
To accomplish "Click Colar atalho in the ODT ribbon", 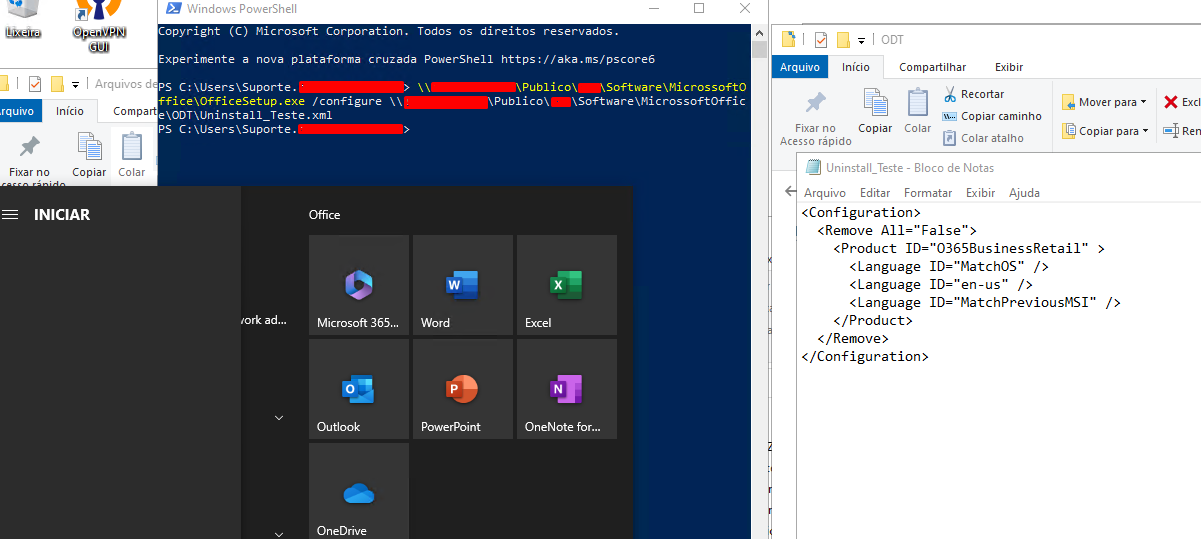I will pyautogui.click(x=983, y=138).
